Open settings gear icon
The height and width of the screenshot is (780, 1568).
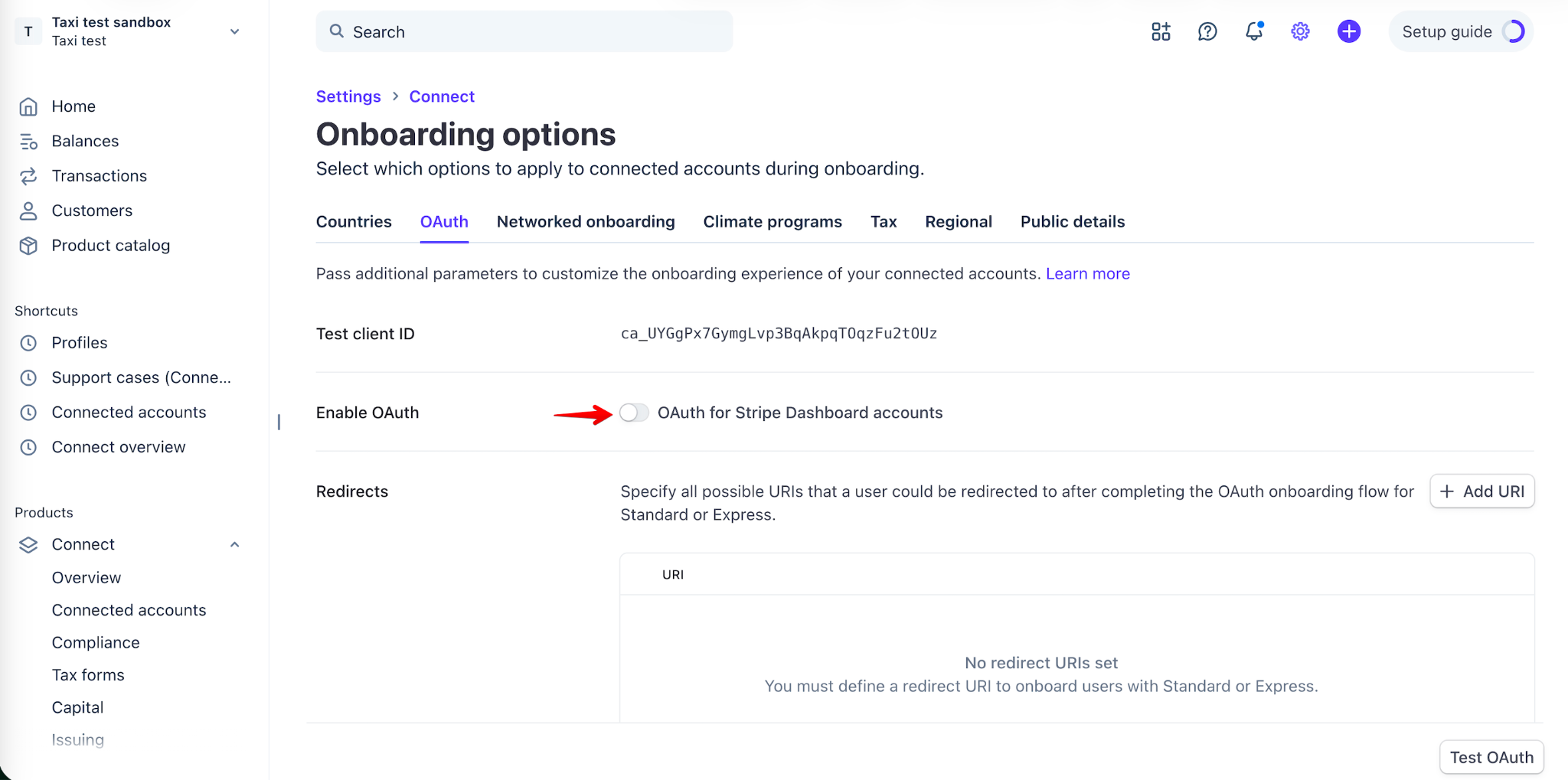pyautogui.click(x=1300, y=31)
